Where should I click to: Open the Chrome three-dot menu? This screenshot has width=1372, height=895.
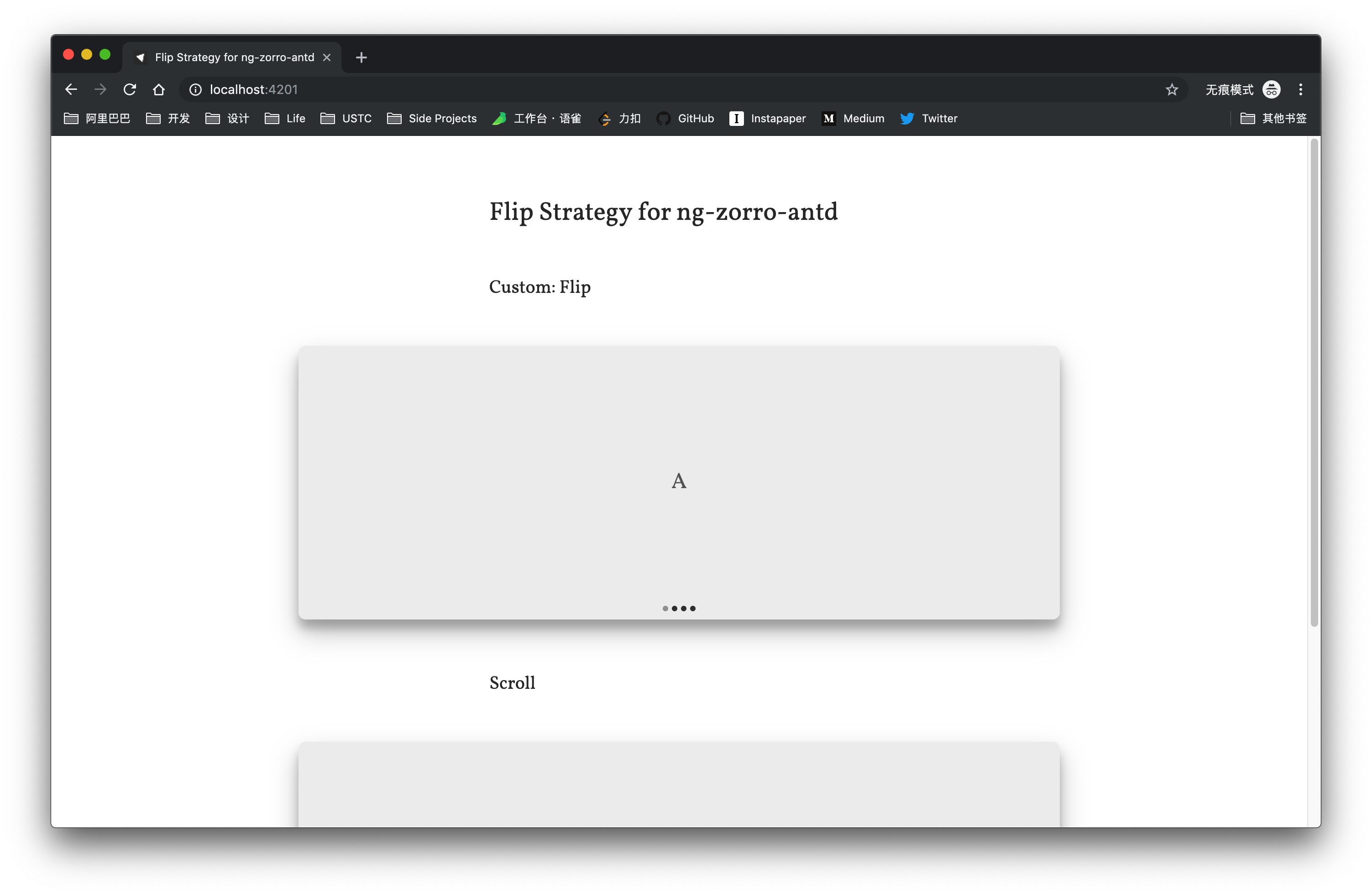(x=1300, y=89)
